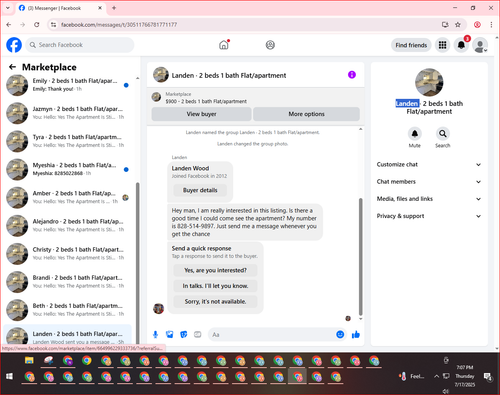The image size is (500, 395).
Task: Click Landen Wood's avatar beside quick responses
Action: tap(159, 309)
